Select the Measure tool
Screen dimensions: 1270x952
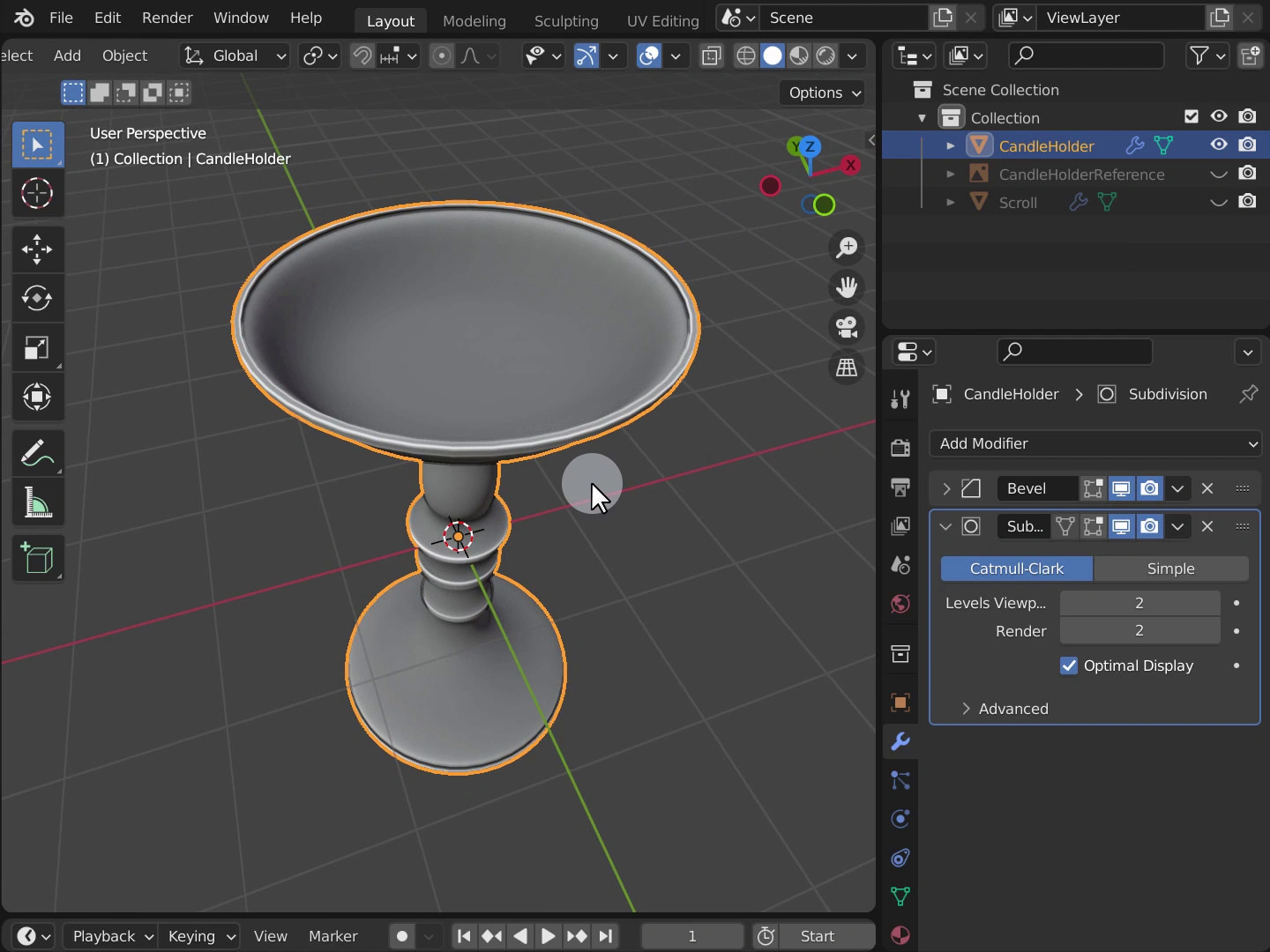click(x=37, y=504)
